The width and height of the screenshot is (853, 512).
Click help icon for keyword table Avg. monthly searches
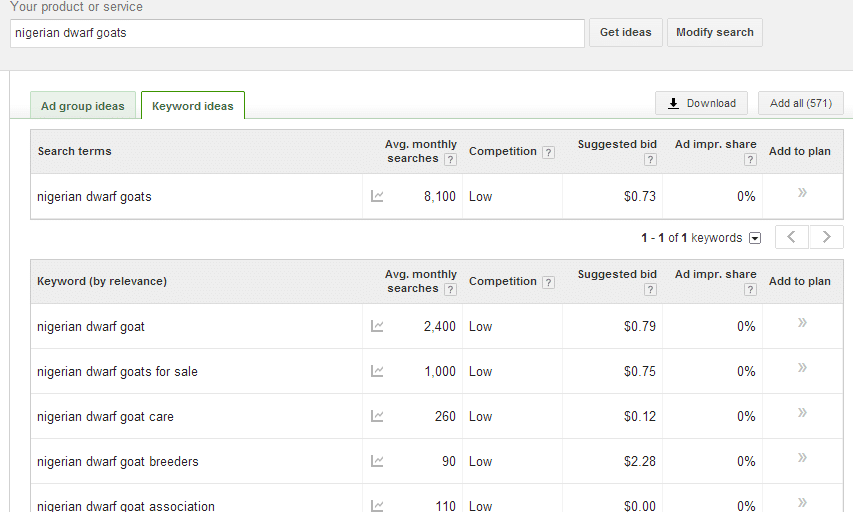coord(450,289)
